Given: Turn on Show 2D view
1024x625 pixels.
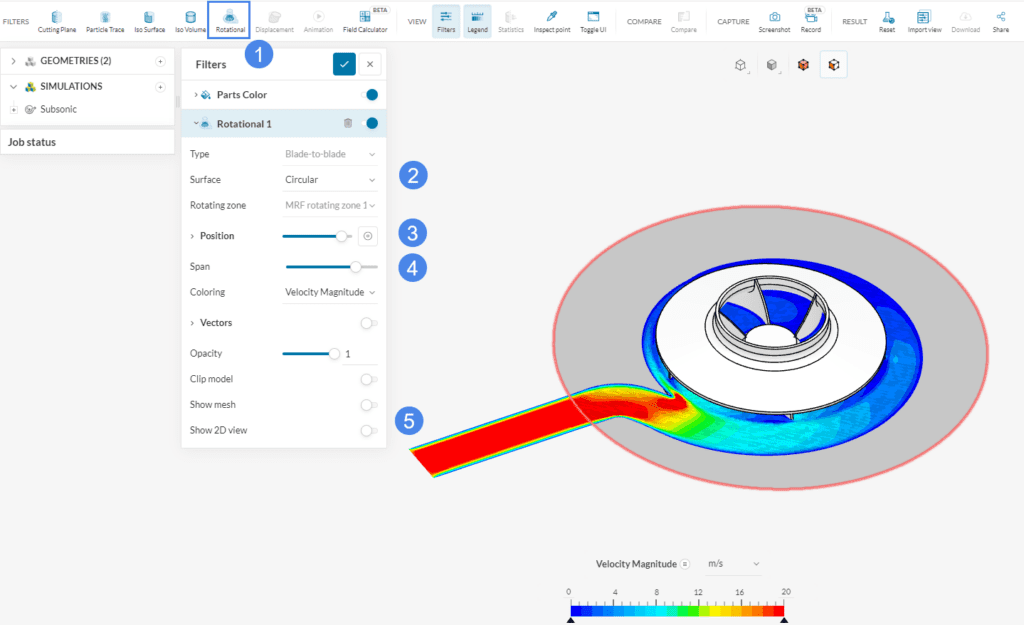Looking at the screenshot, I should pyautogui.click(x=368, y=429).
